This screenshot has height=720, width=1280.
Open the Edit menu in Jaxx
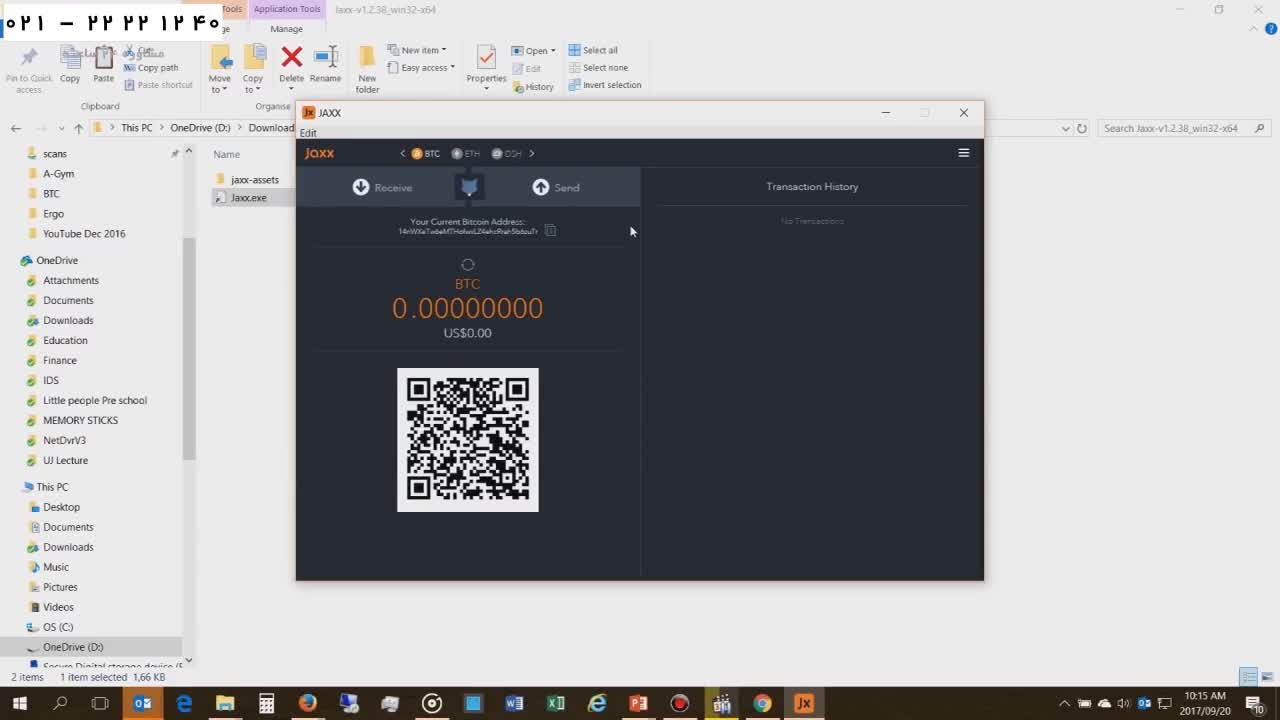coord(308,133)
